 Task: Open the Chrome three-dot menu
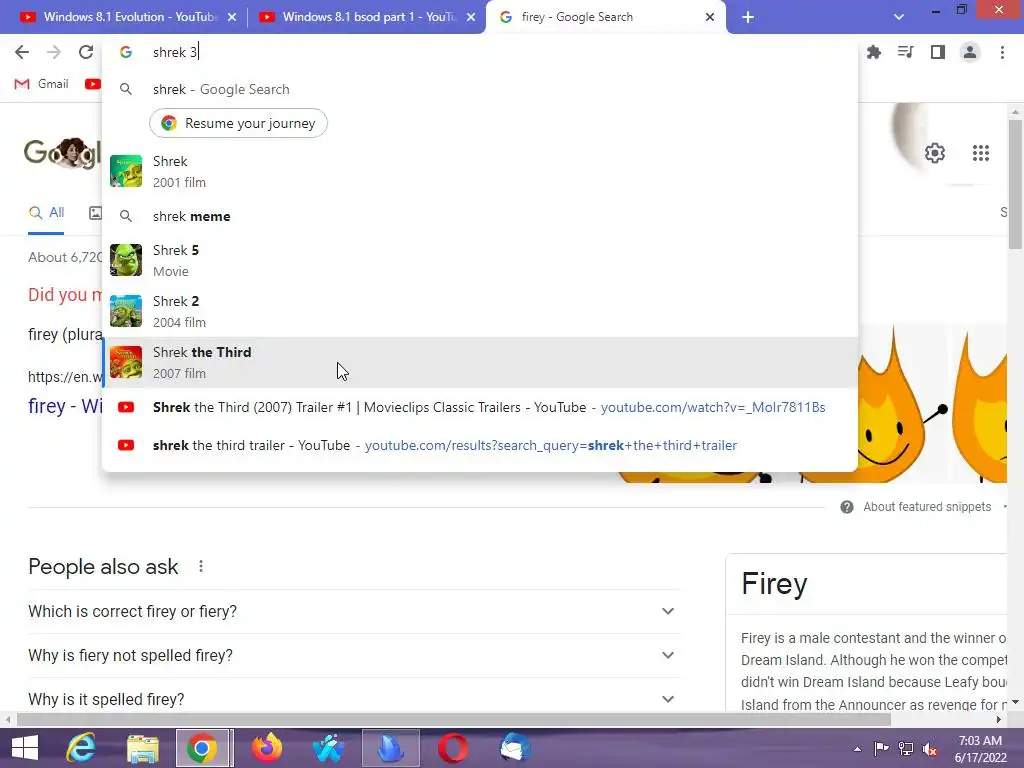tap(1002, 52)
